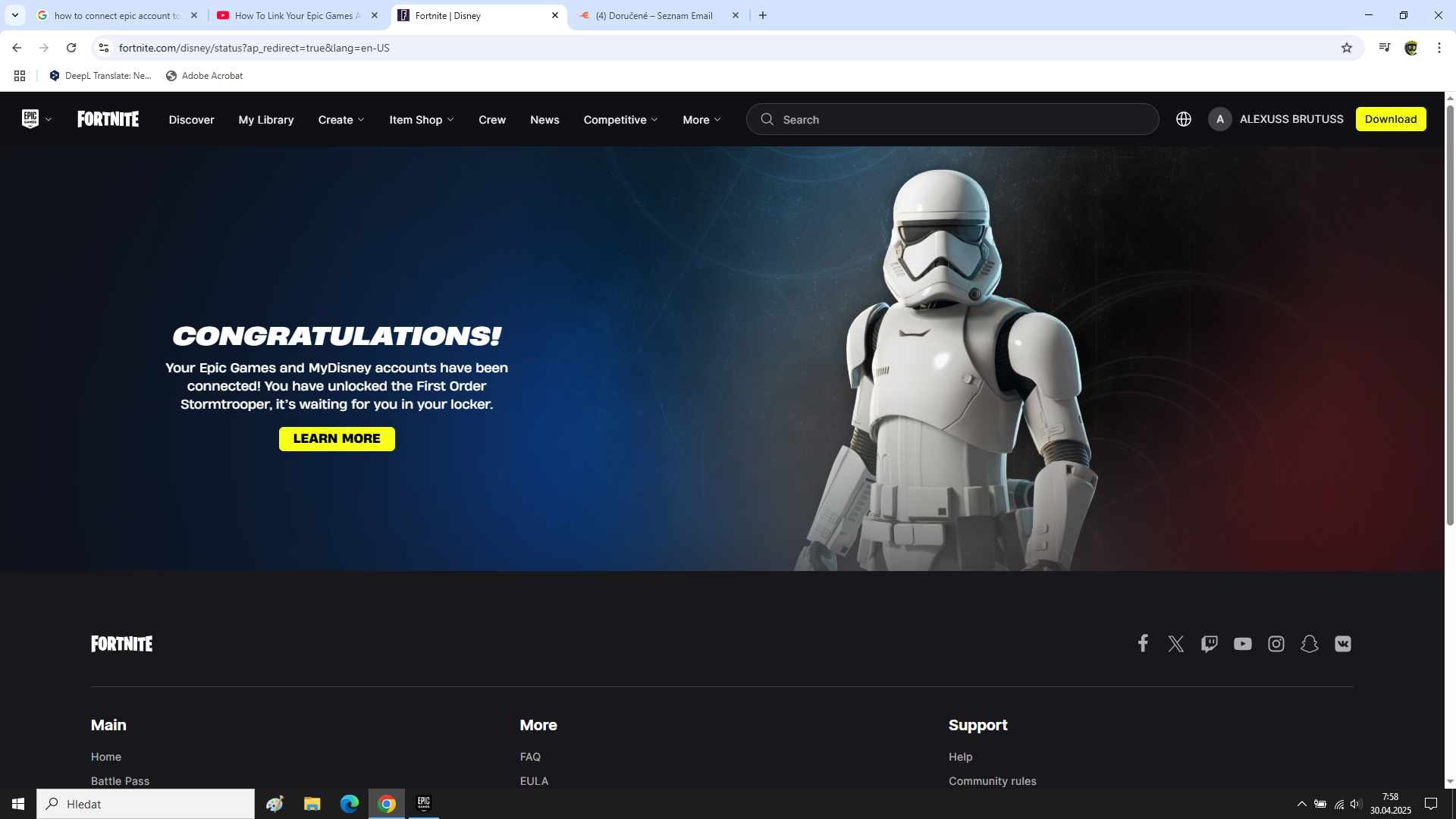
Task: Open Fortnite's Snapchat icon
Action: coord(1309,644)
